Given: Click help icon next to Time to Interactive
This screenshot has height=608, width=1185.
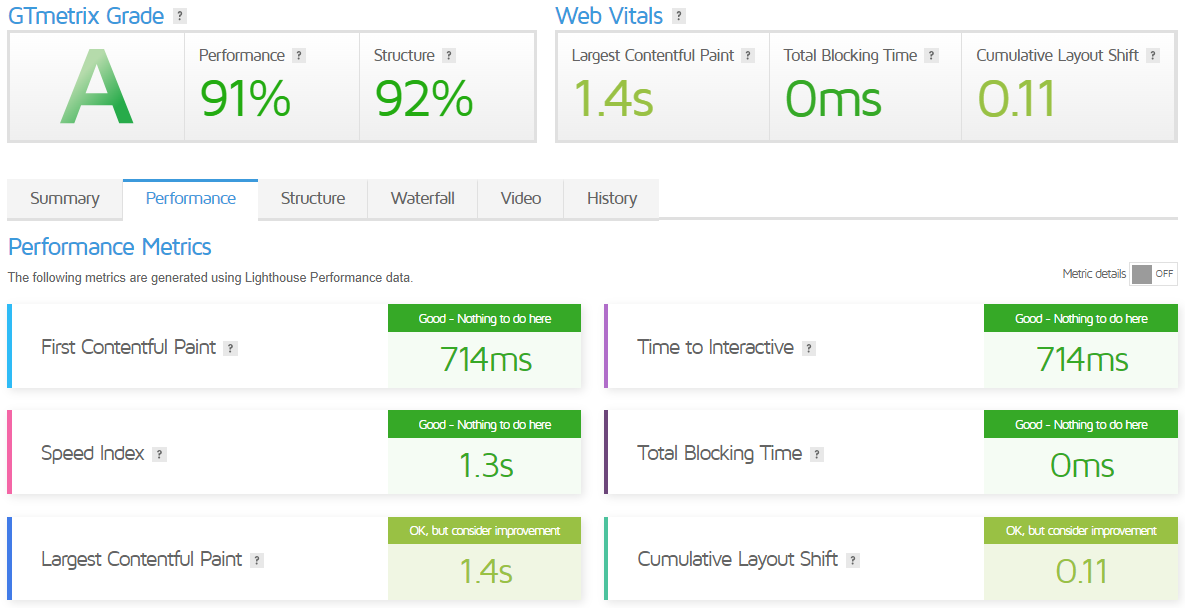Looking at the screenshot, I should 809,348.
